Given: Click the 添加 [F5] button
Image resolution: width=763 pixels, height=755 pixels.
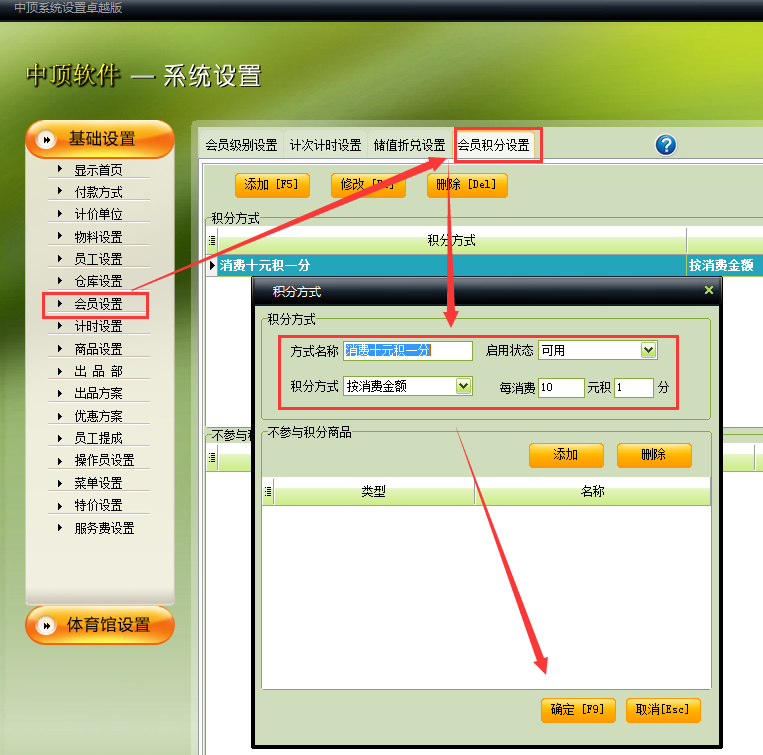Looking at the screenshot, I should click(x=272, y=185).
